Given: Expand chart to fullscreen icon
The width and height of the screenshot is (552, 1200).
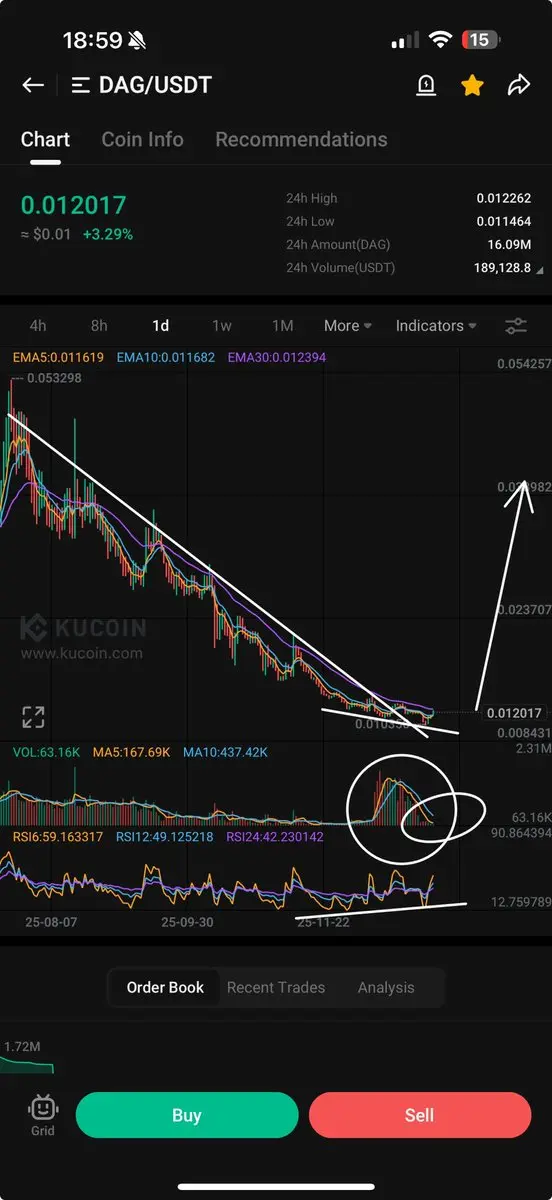Looking at the screenshot, I should [33, 716].
